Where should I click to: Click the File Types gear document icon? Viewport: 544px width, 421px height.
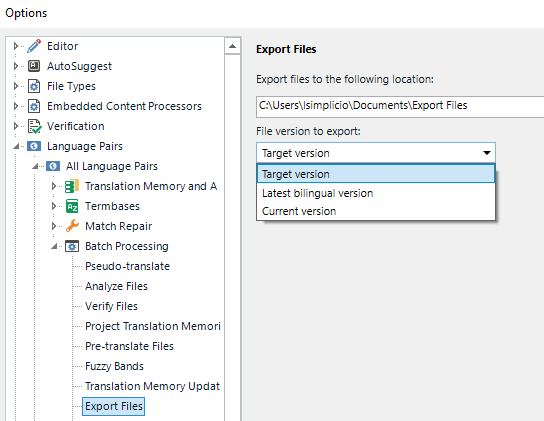(x=34, y=86)
